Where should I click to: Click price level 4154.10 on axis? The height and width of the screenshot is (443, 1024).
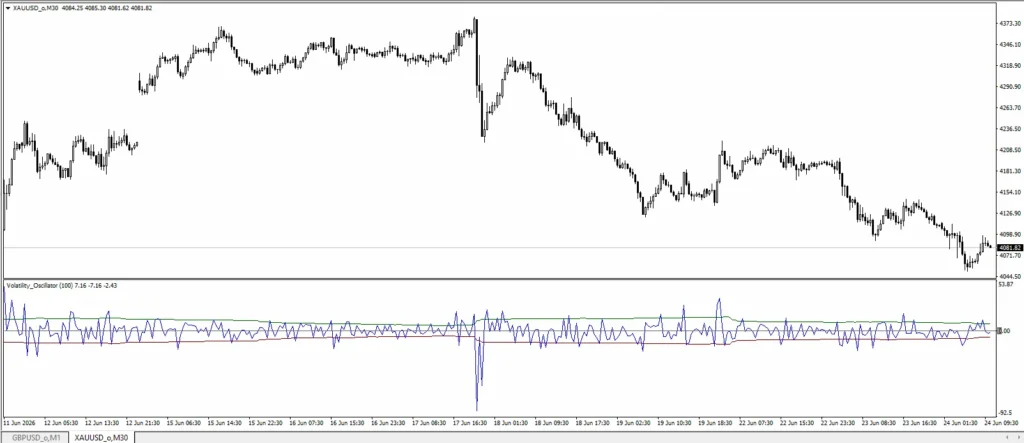pos(1009,192)
